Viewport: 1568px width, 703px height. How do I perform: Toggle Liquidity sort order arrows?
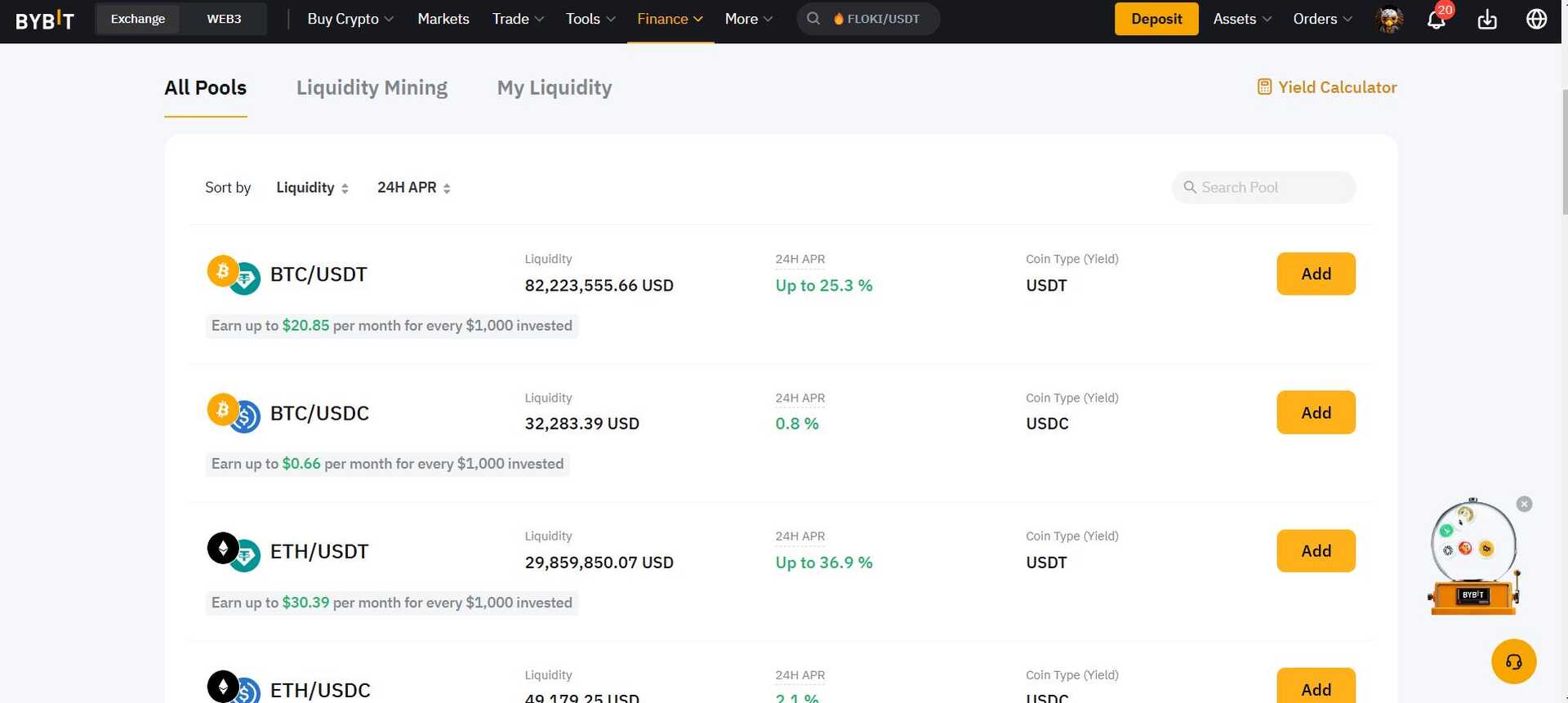pos(345,188)
